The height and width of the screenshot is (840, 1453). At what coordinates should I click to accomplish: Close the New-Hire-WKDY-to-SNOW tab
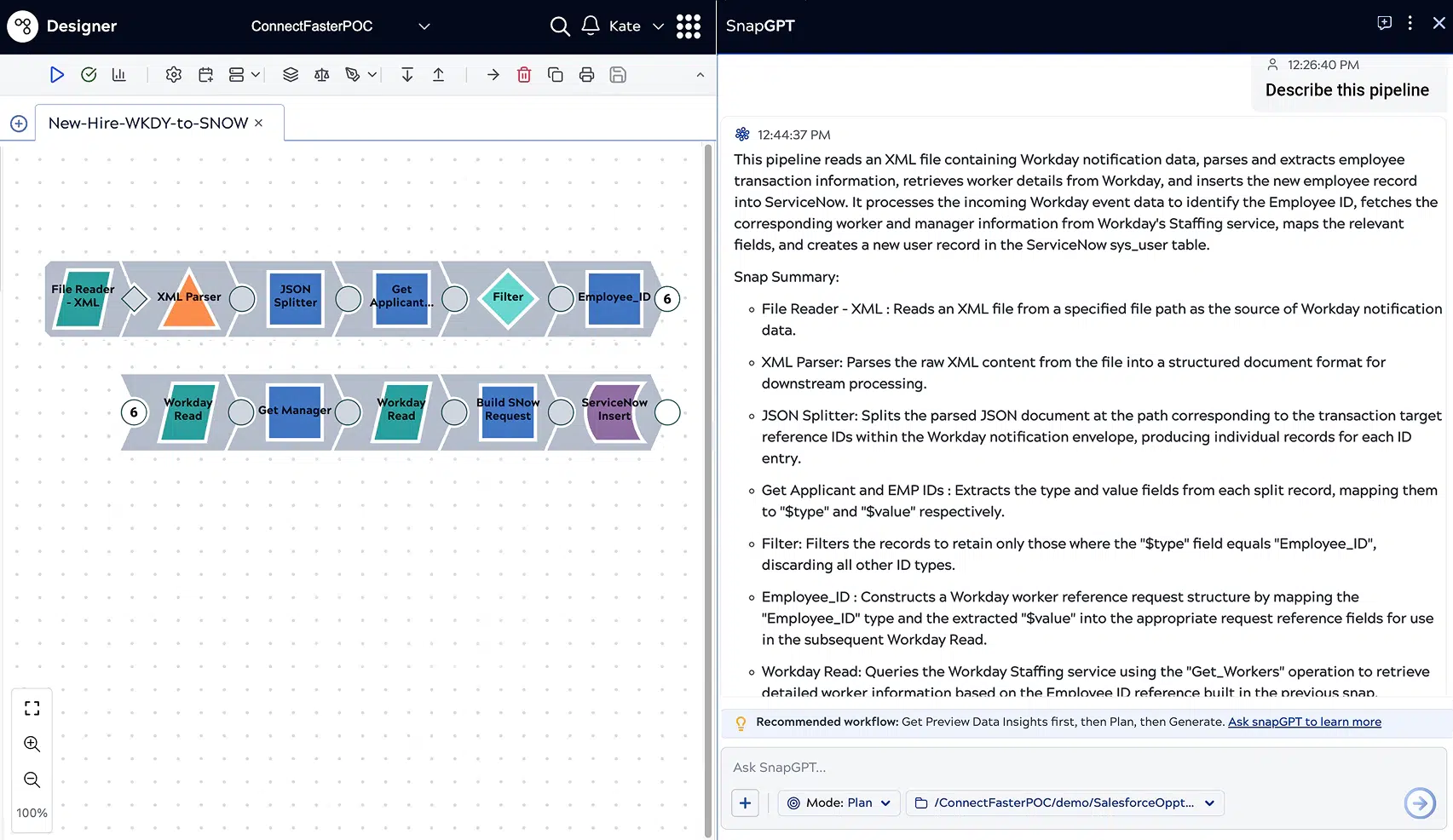[258, 123]
